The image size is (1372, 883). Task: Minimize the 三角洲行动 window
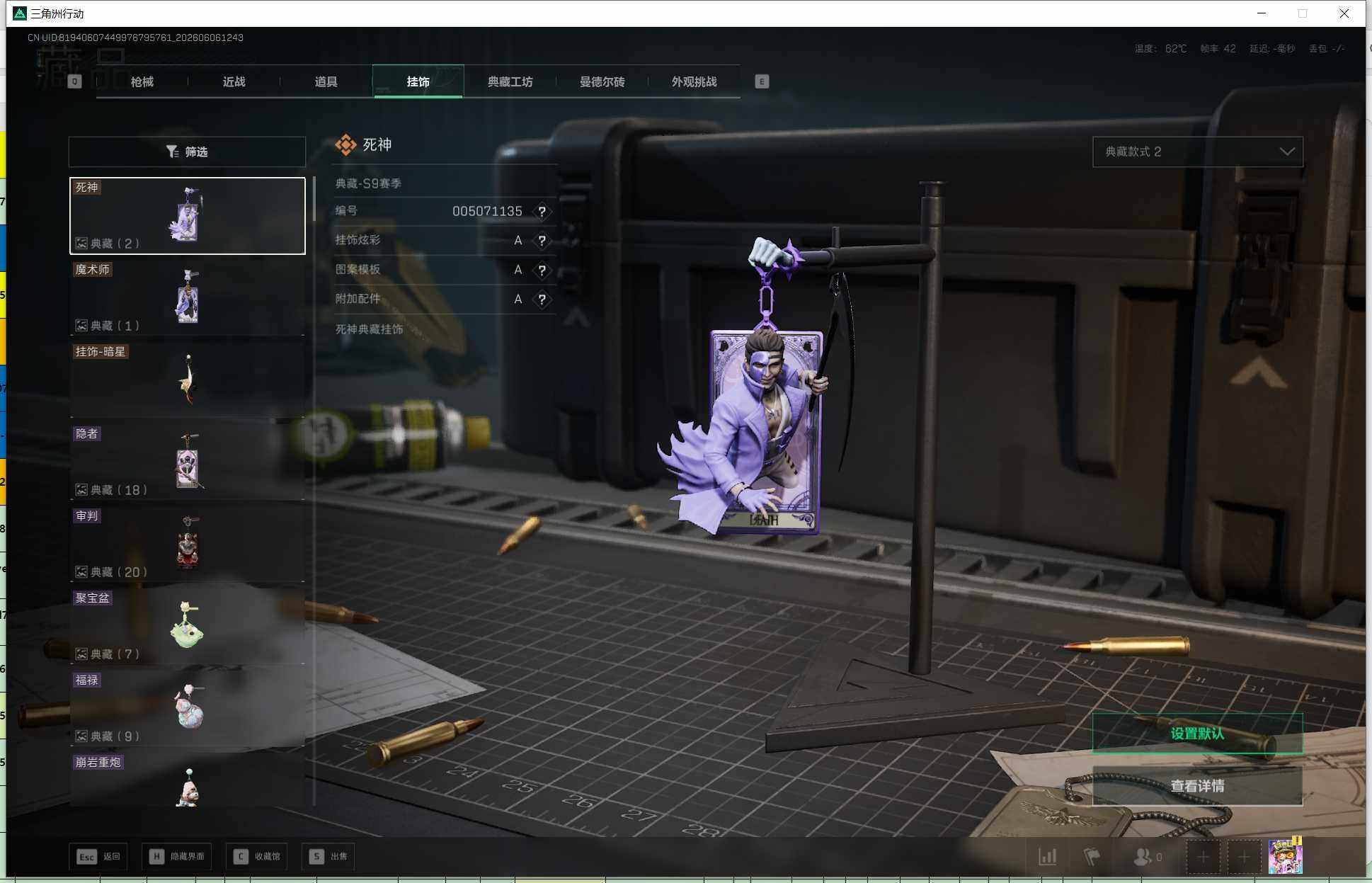click(x=1262, y=13)
